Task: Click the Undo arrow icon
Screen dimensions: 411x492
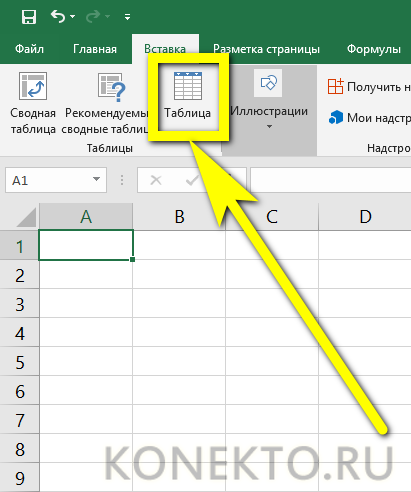Action: pyautogui.click(x=58, y=16)
